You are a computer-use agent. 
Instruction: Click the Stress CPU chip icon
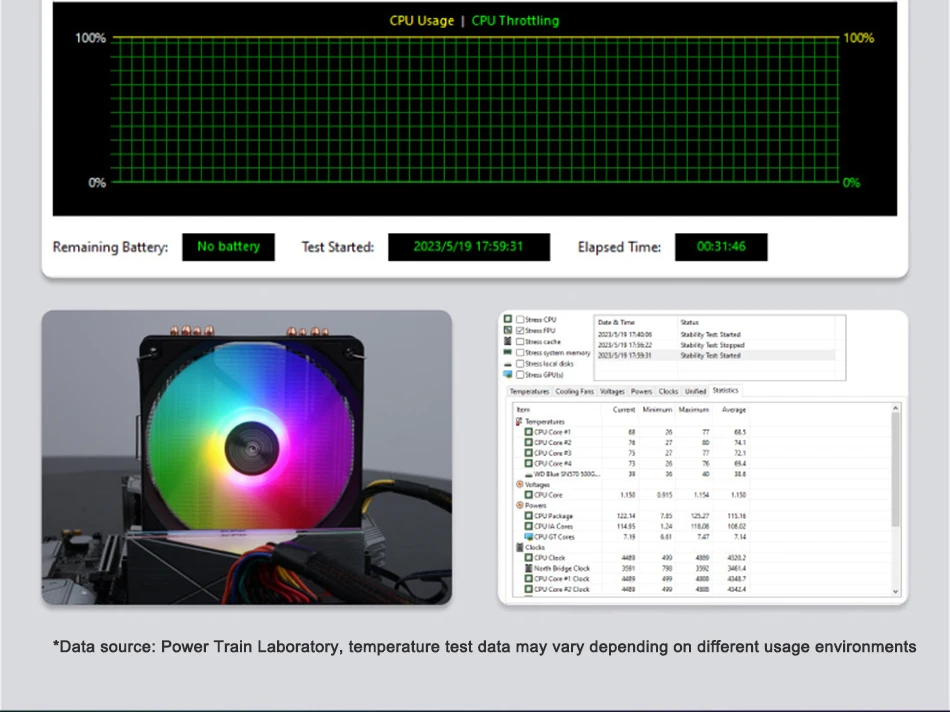(x=508, y=319)
